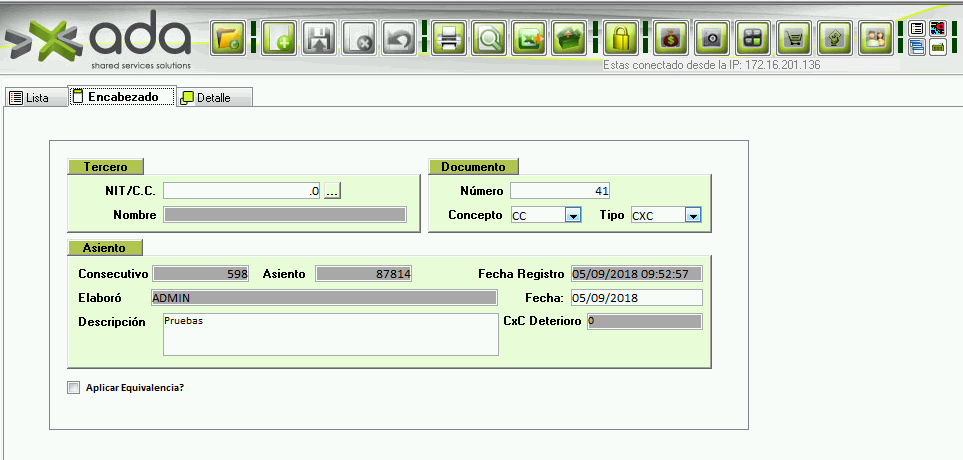Image resolution: width=963 pixels, height=460 pixels.
Task: Expand the Concepto dropdown
Action: (573, 215)
